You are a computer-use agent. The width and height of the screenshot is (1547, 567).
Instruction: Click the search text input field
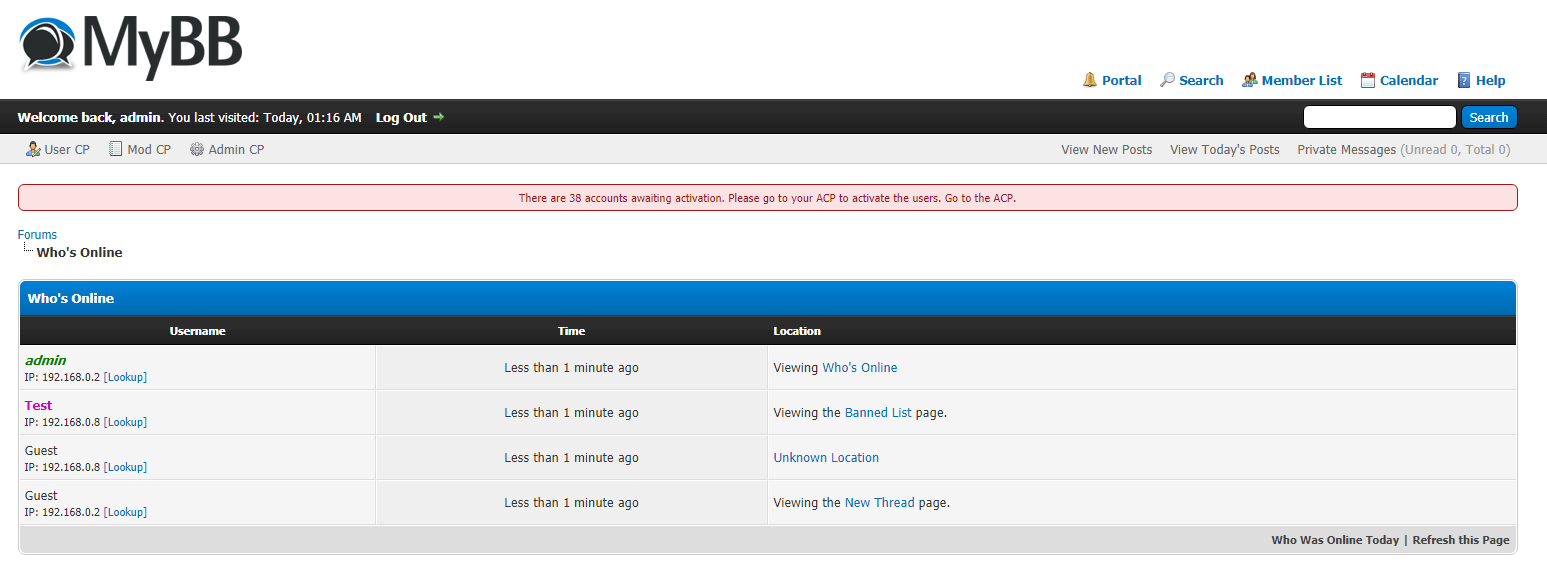pyautogui.click(x=1379, y=117)
